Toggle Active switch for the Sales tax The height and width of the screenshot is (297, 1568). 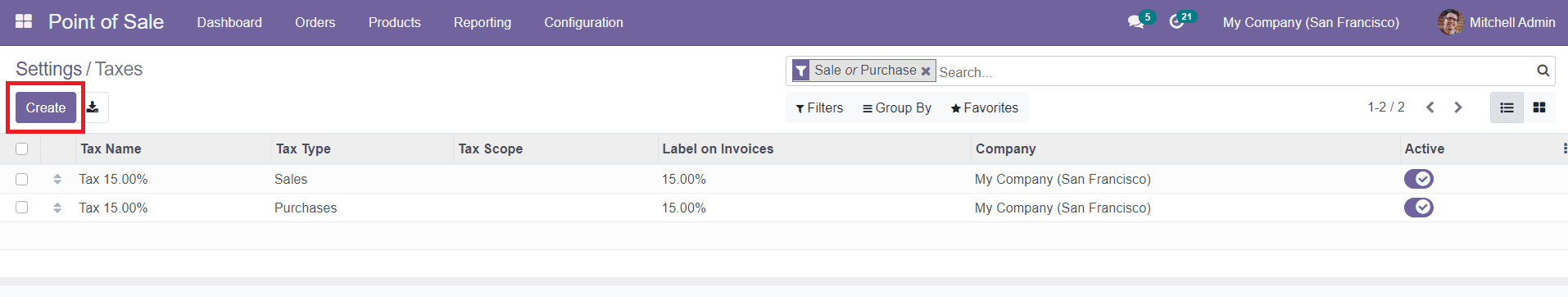(1419, 179)
